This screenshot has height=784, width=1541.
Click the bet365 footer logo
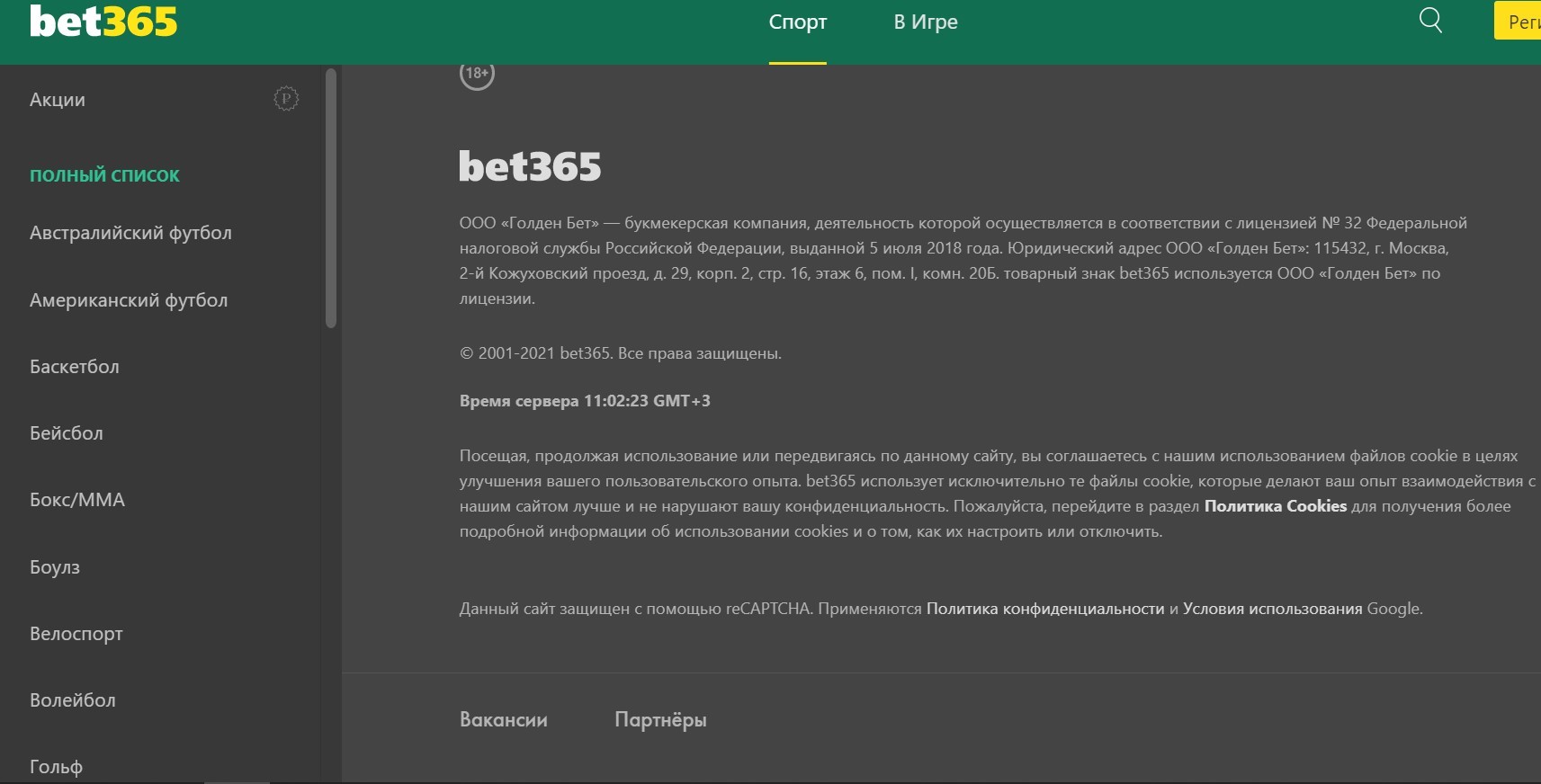(x=530, y=167)
